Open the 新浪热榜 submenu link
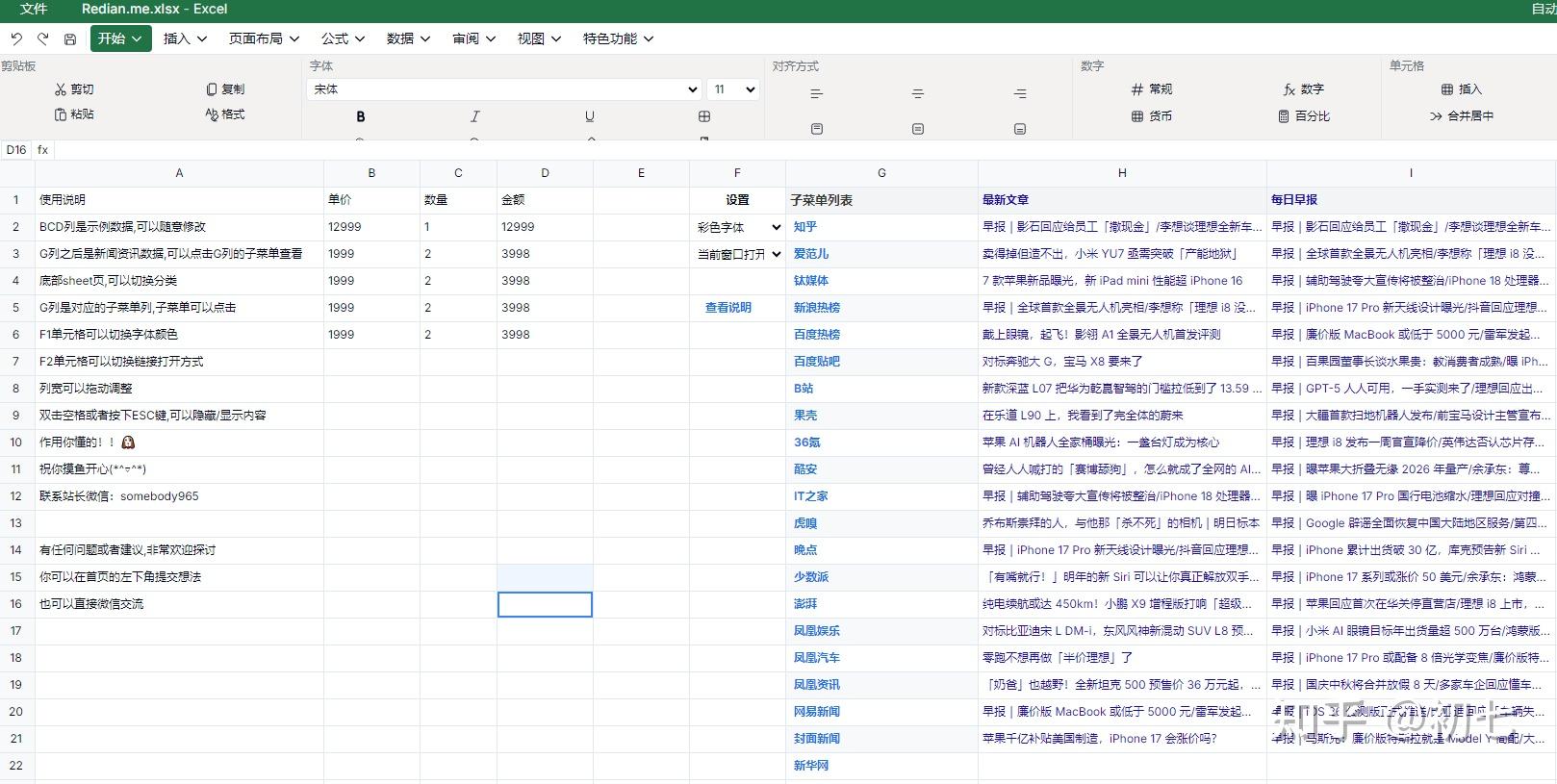The image size is (1557, 784). pyautogui.click(x=817, y=308)
